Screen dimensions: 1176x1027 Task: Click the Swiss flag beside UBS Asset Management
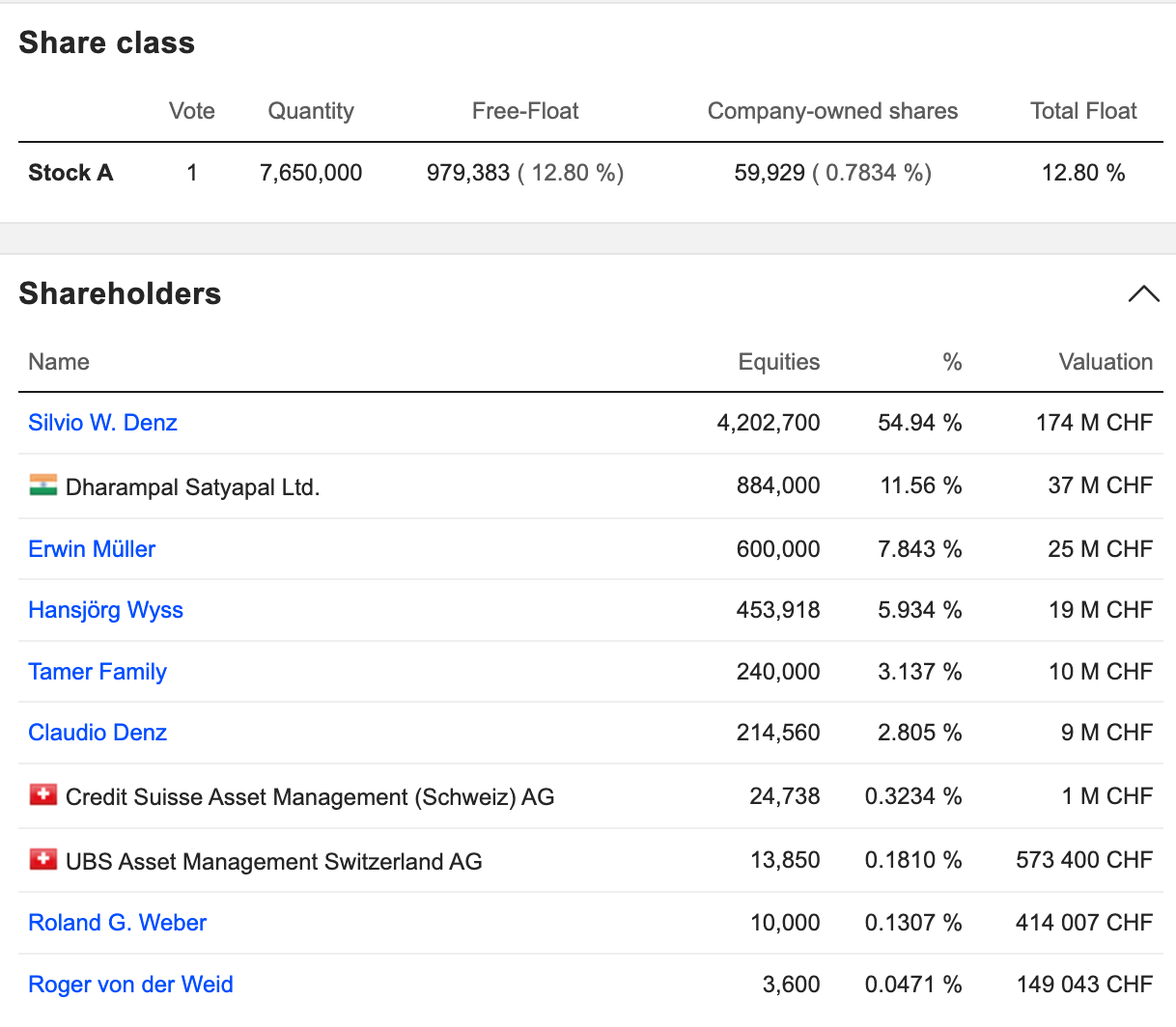pyautogui.click(x=43, y=859)
